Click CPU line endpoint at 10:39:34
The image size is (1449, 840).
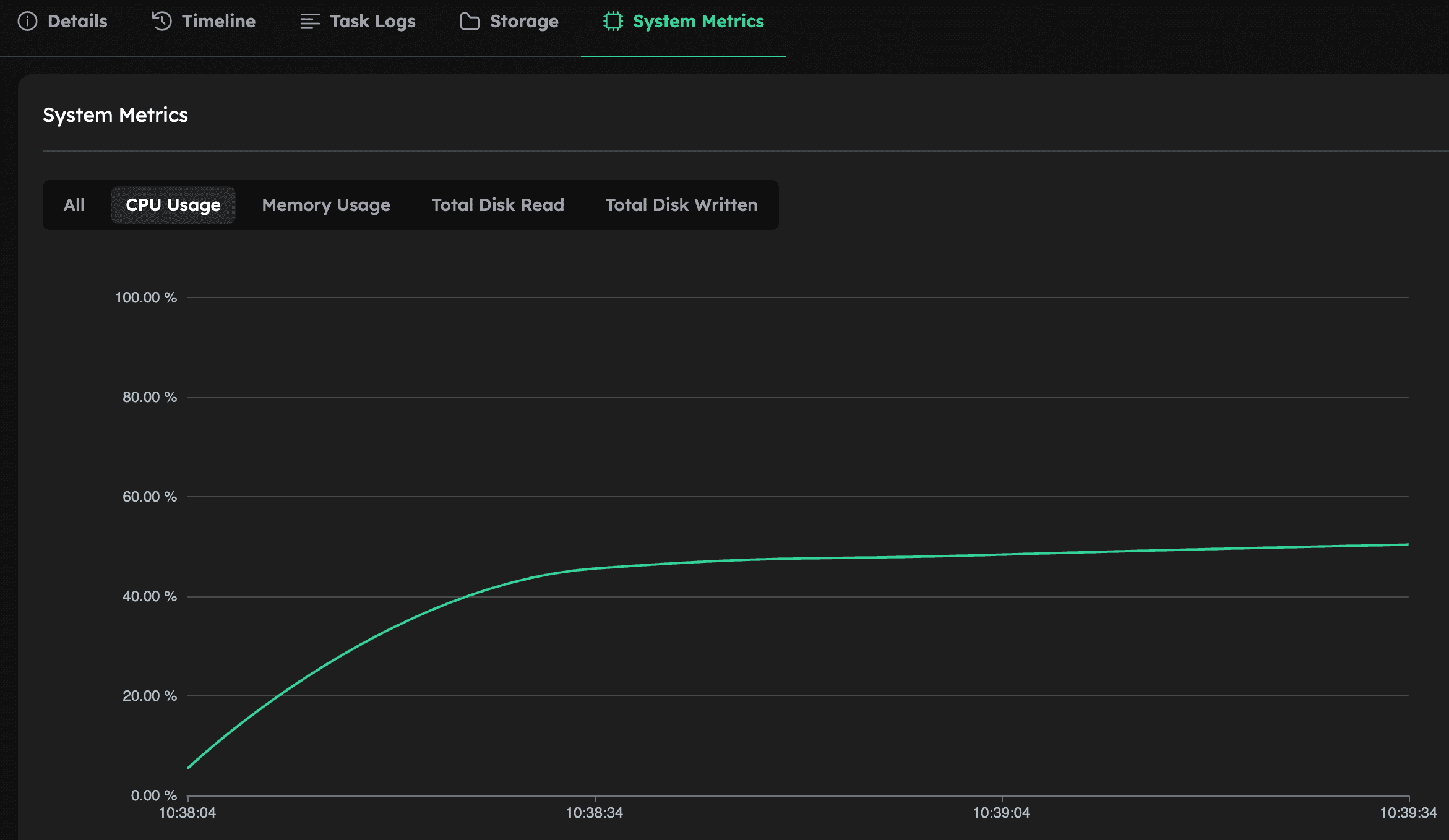point(1408,544)
